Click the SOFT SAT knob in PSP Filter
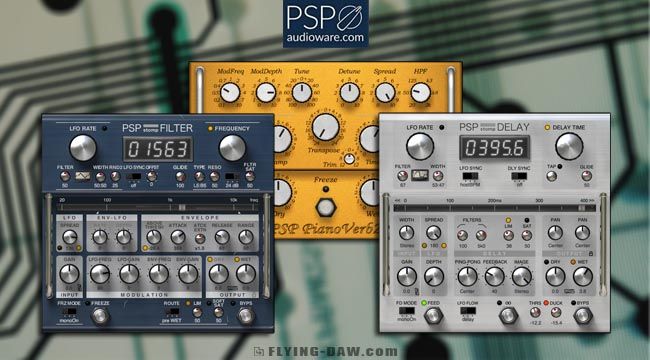The height and width of the screenshot is (360, 650). click(x=218, y=313)
